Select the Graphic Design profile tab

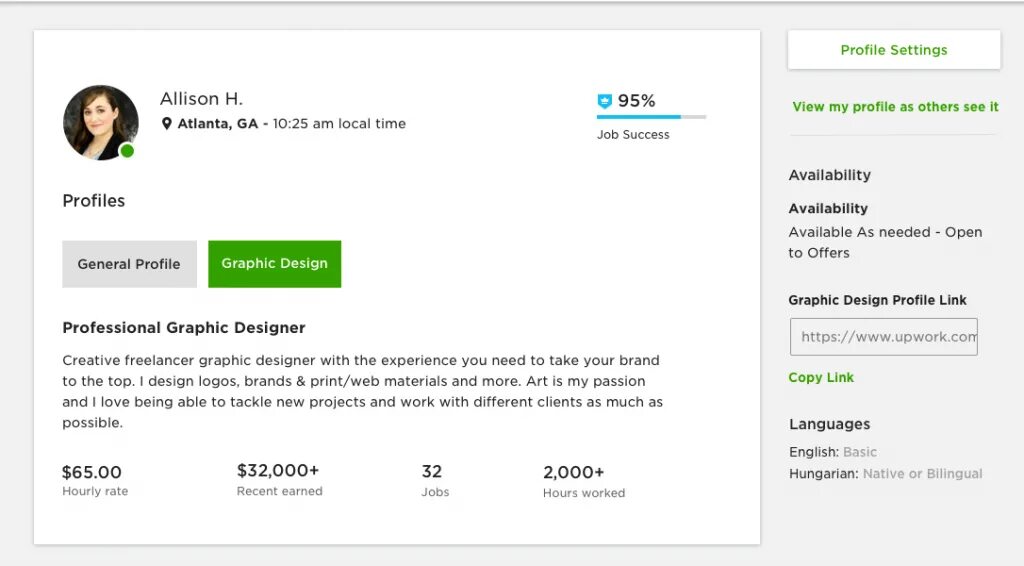(274, 264)
